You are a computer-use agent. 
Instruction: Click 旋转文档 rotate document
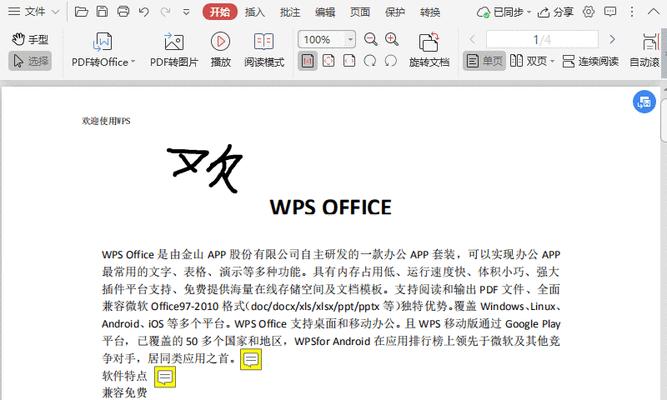(429, 49)
